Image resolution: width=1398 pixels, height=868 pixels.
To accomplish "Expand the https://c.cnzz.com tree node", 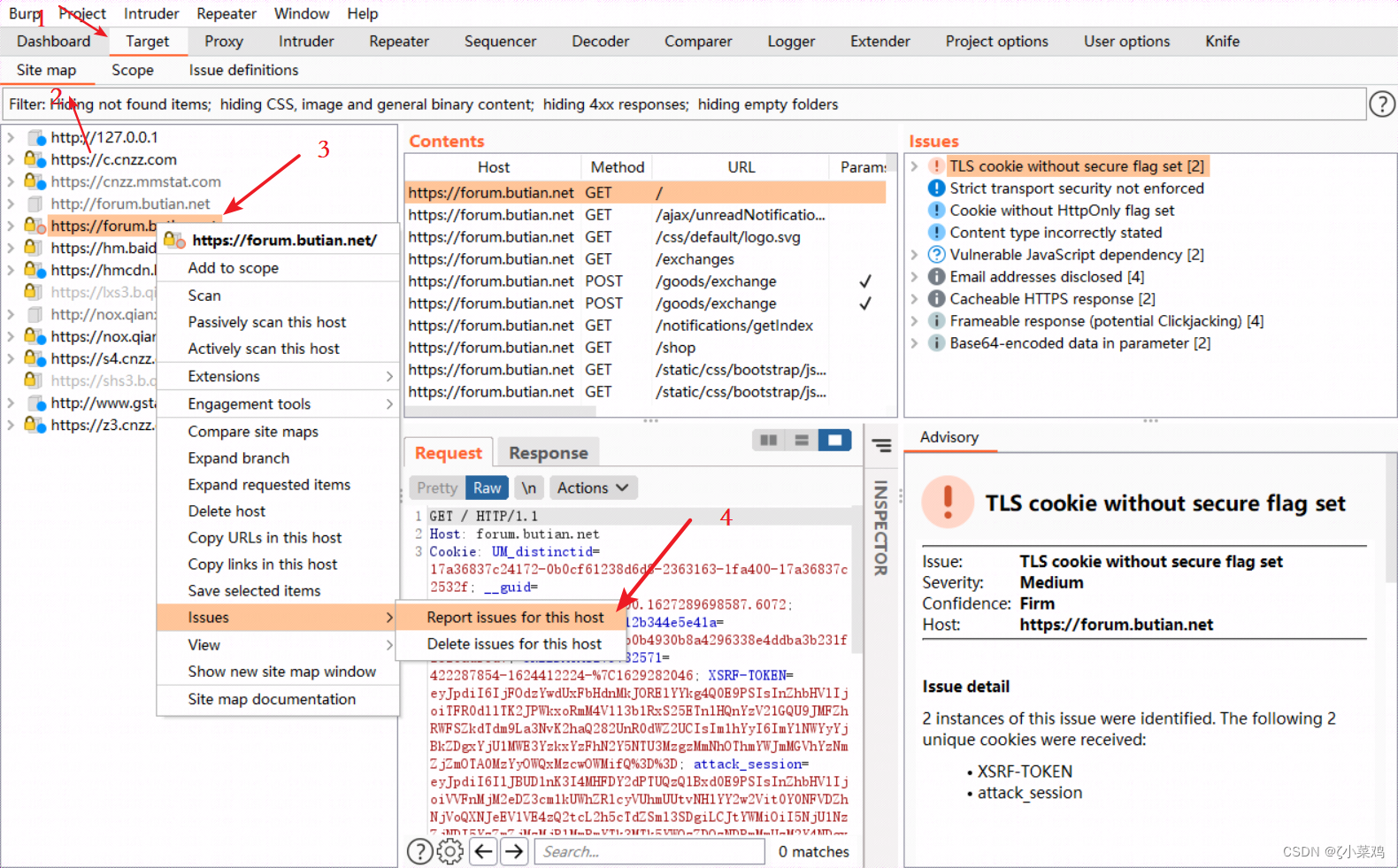I will [x=11, y=159].
